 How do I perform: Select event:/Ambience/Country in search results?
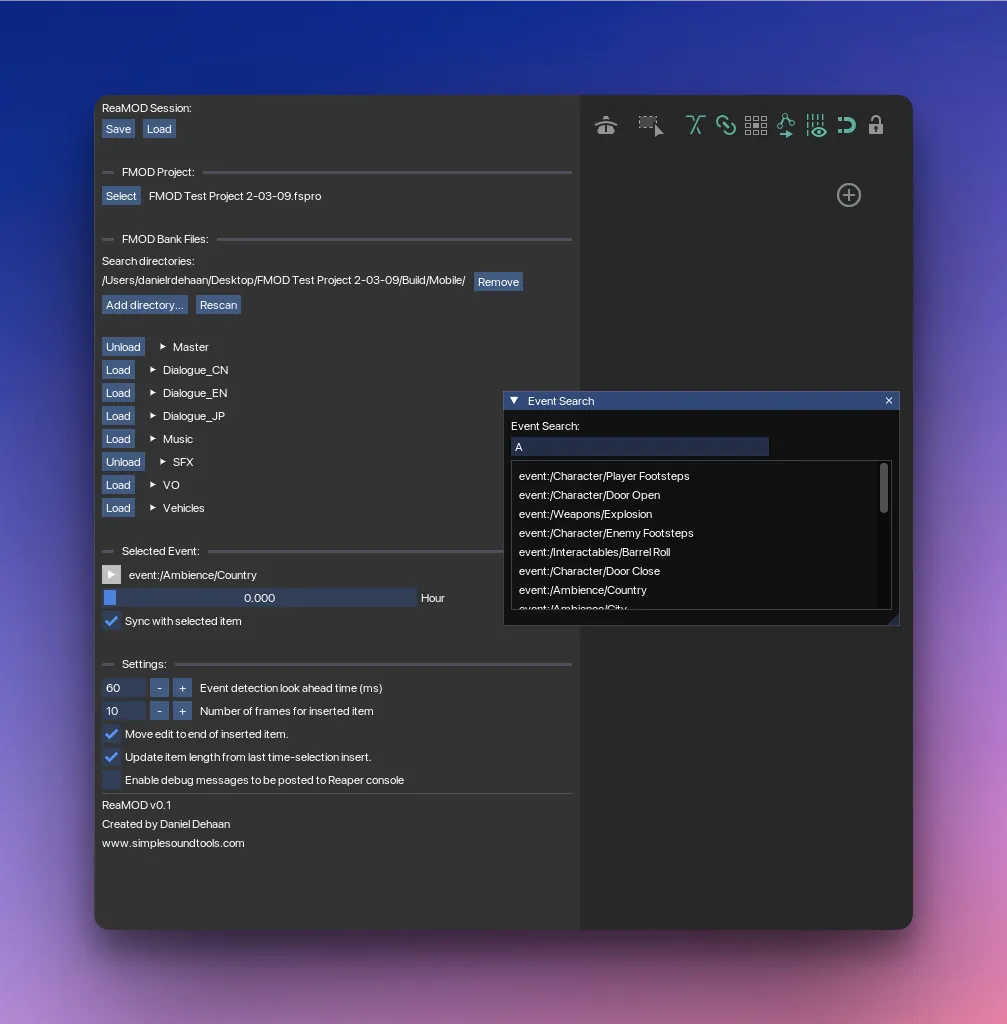[583, 590]
